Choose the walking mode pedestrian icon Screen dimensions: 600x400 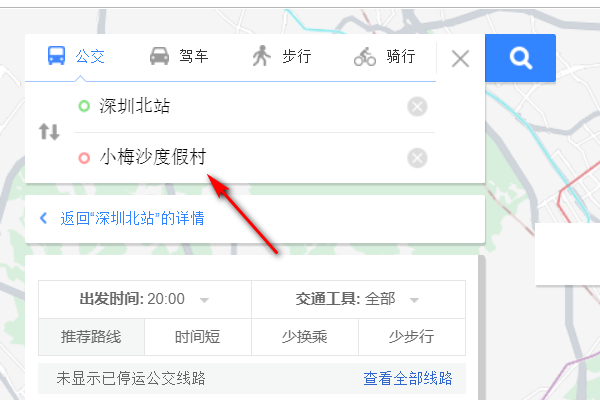tap(262, 56)
